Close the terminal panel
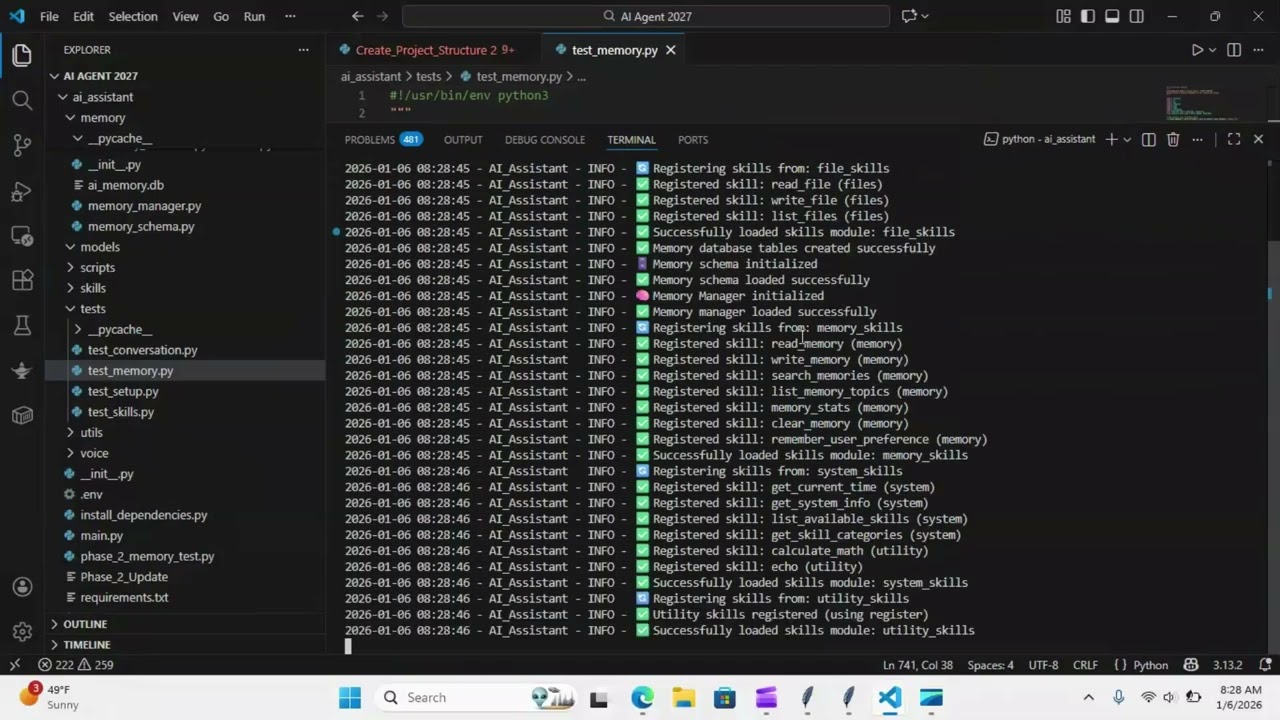This screenshot has height=720, width=1280. point(1258,139)
